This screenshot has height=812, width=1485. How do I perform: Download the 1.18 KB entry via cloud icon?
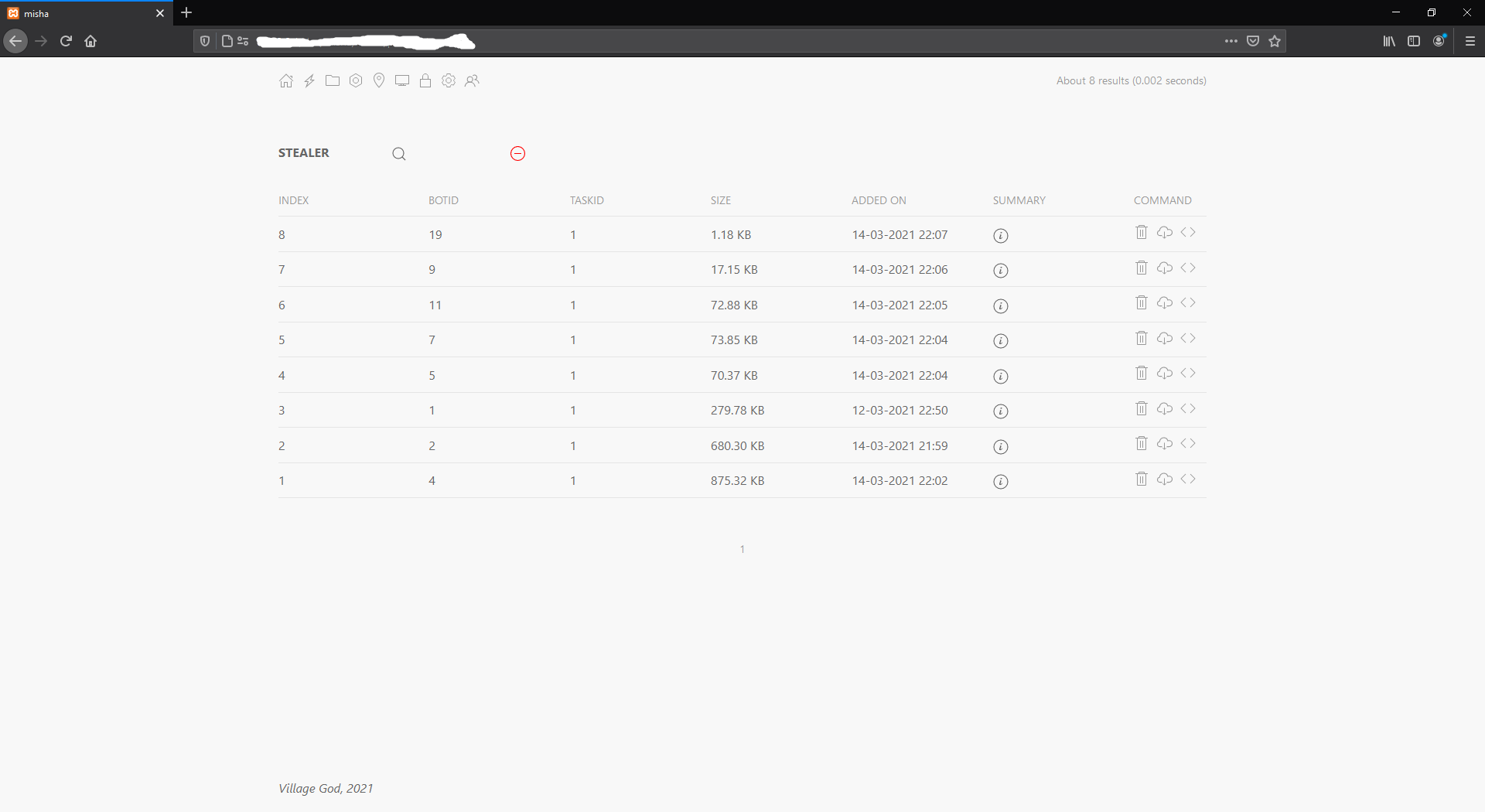[1165, 232]
